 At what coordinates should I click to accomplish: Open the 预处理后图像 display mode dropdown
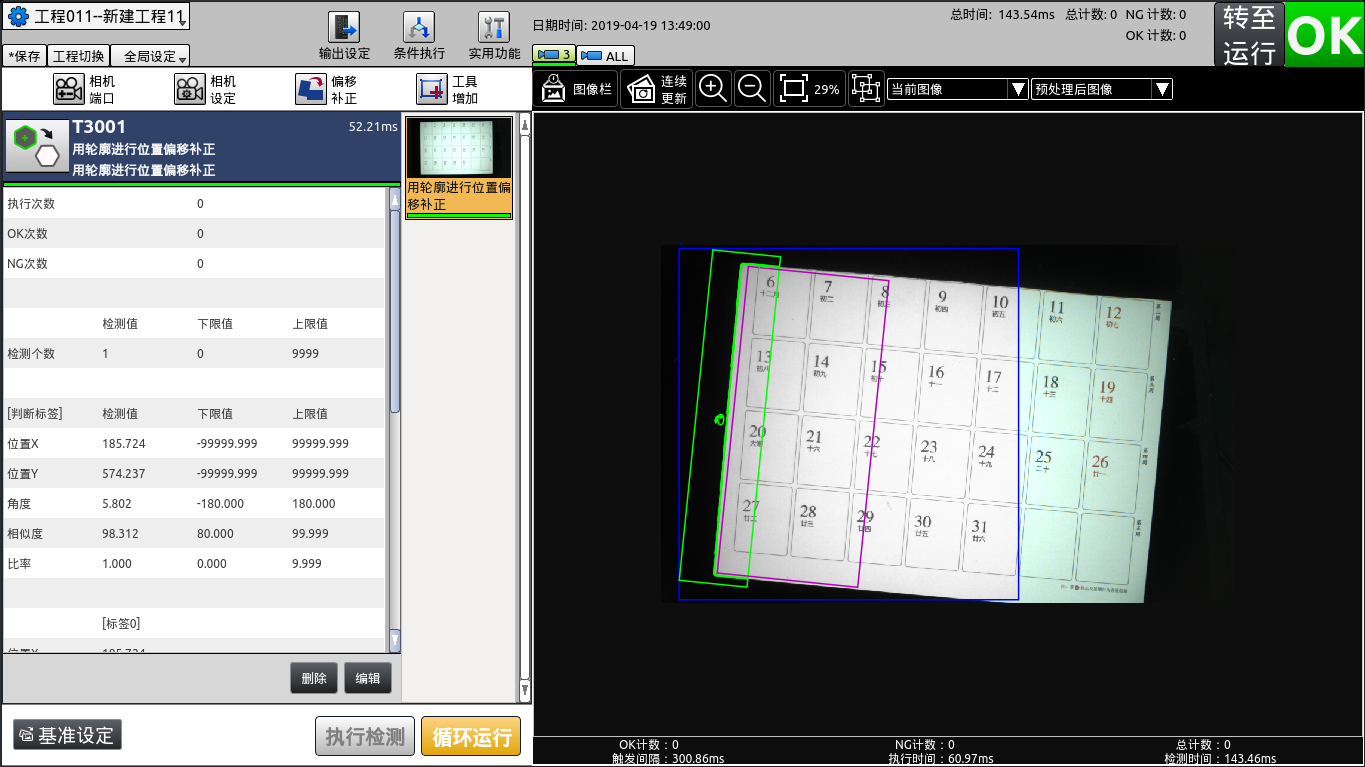point(1102,89)
